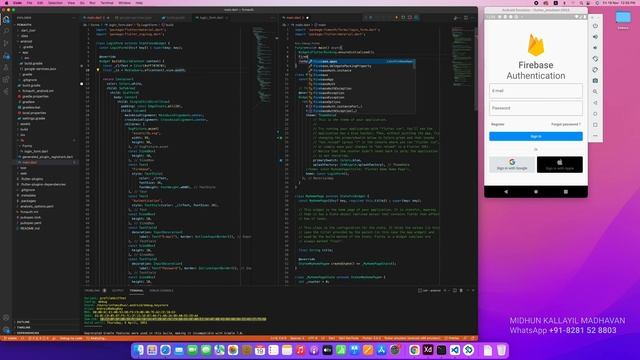Expand the DEPENDENCIES section

click(x=28, y=333)
